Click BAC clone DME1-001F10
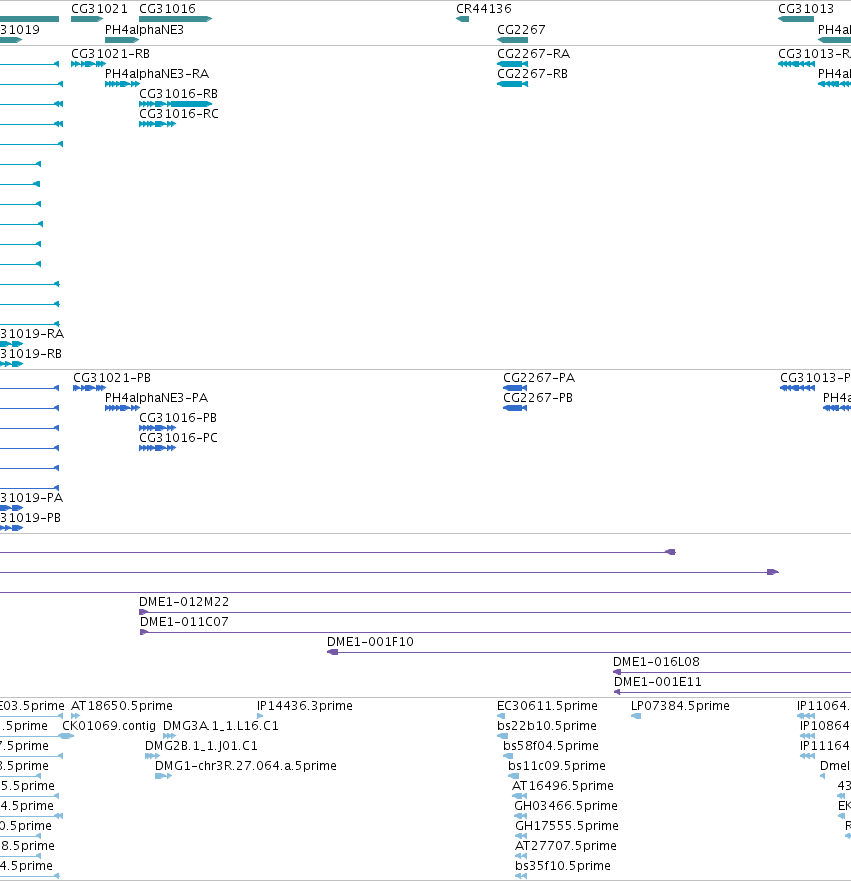Image resolution: width=851 pixels, height=881 pixels. [370, 642]
